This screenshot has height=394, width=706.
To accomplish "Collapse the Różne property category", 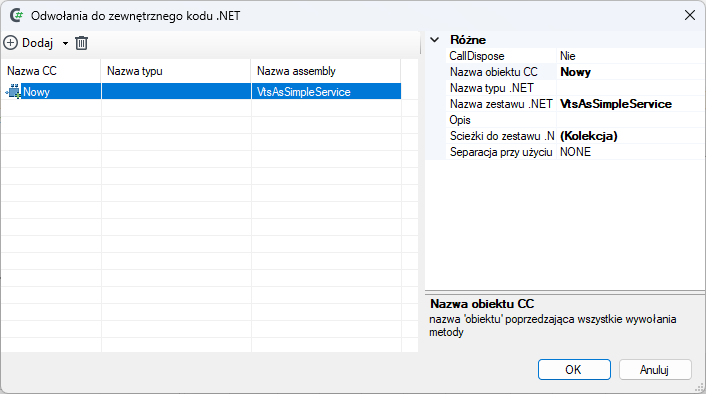I will pyautogui.click(x=434, y=40).
